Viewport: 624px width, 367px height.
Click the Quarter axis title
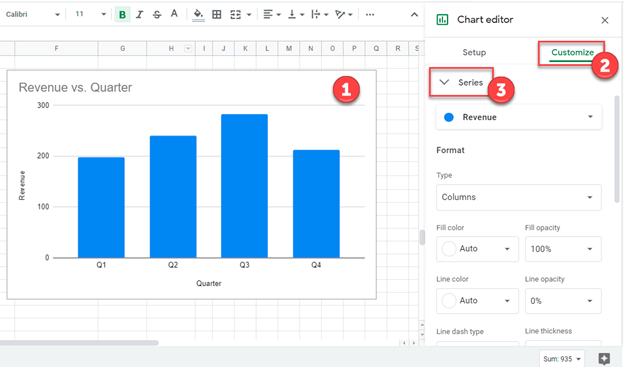(x=209, y=283)
